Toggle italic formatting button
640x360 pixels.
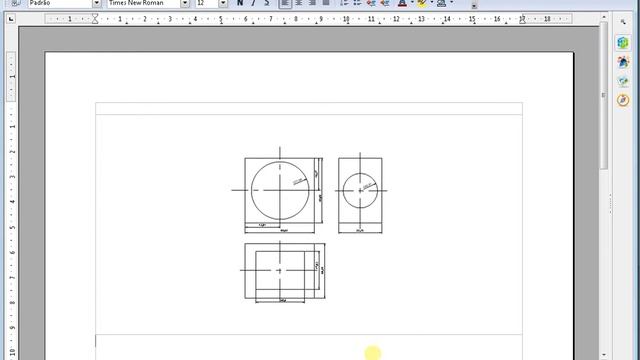253,3
